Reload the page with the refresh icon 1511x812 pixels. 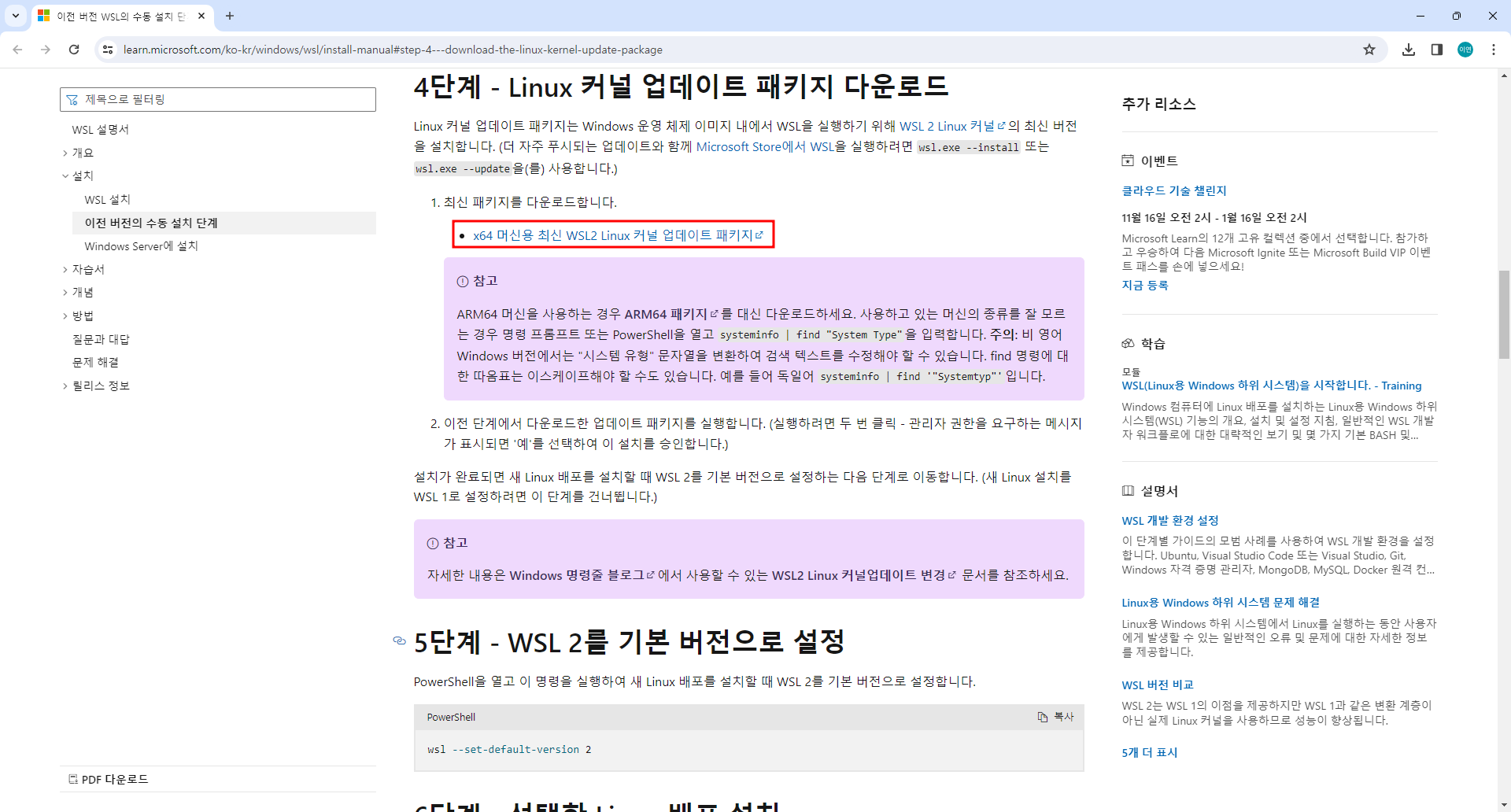click(74, 50)
